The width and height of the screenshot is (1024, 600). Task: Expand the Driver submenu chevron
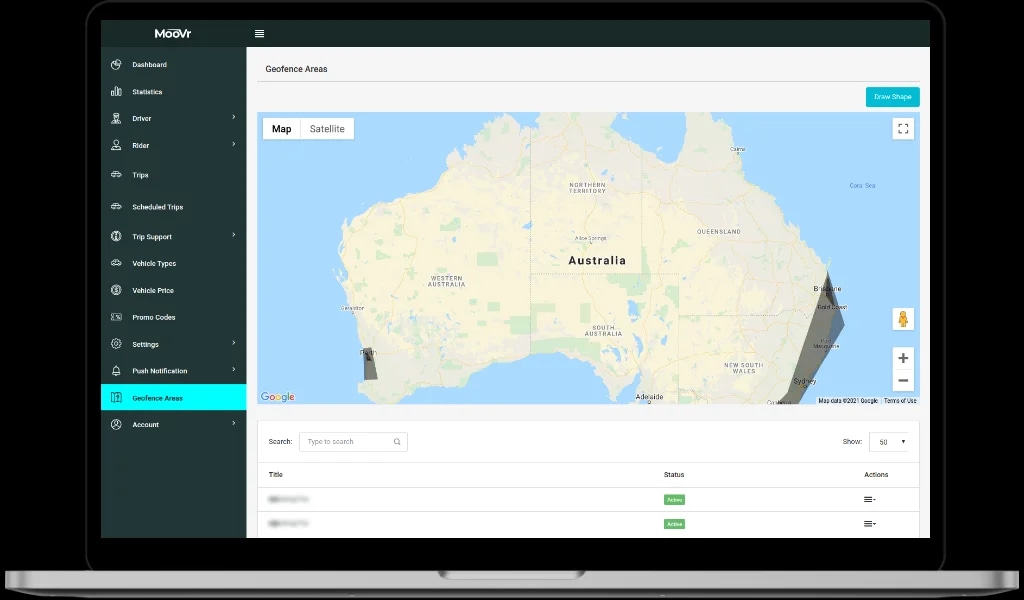pos(234,117)
